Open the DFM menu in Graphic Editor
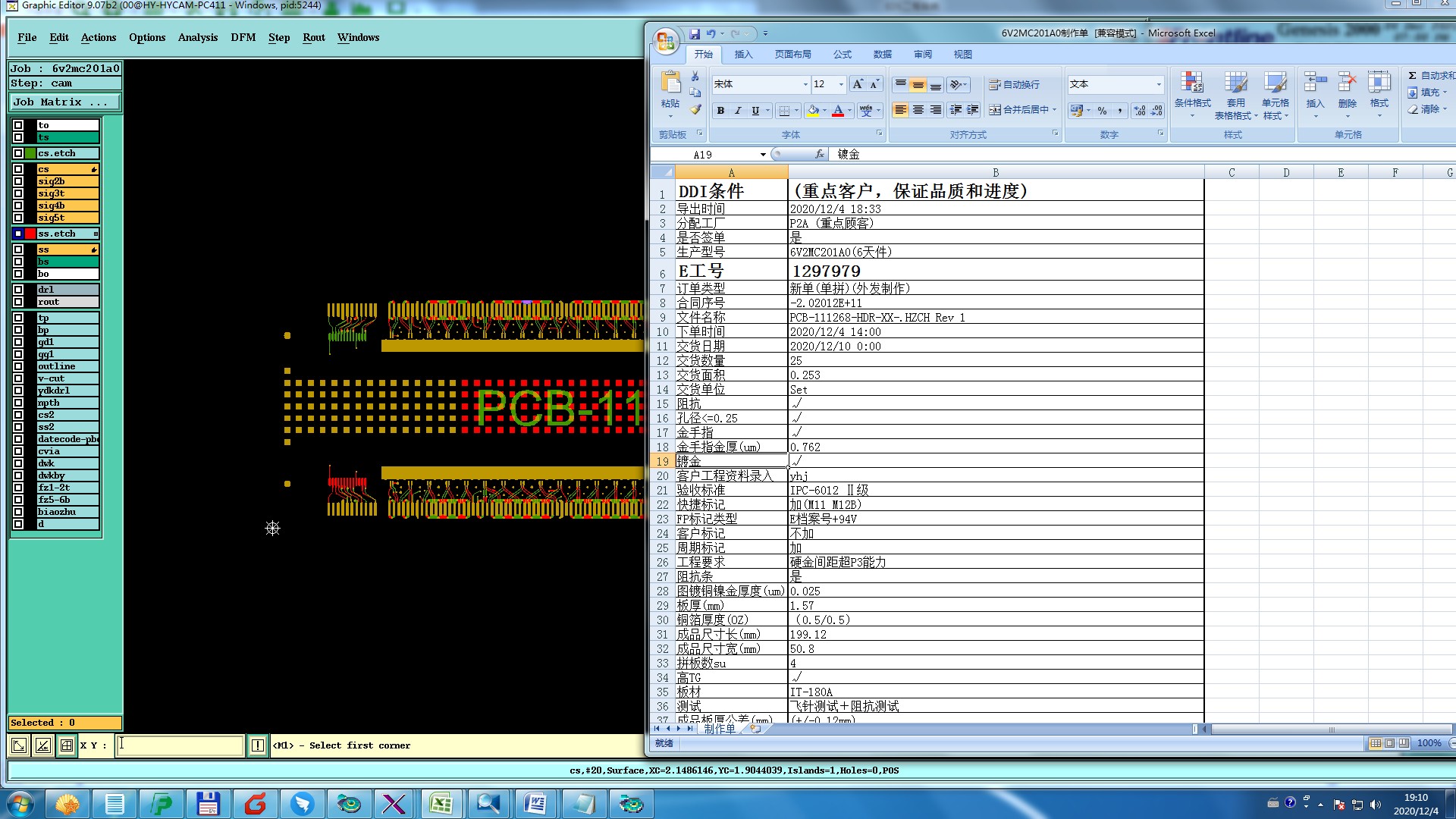Image resolution: width=1456 pixels, height=819 pixels. point(243,37)
